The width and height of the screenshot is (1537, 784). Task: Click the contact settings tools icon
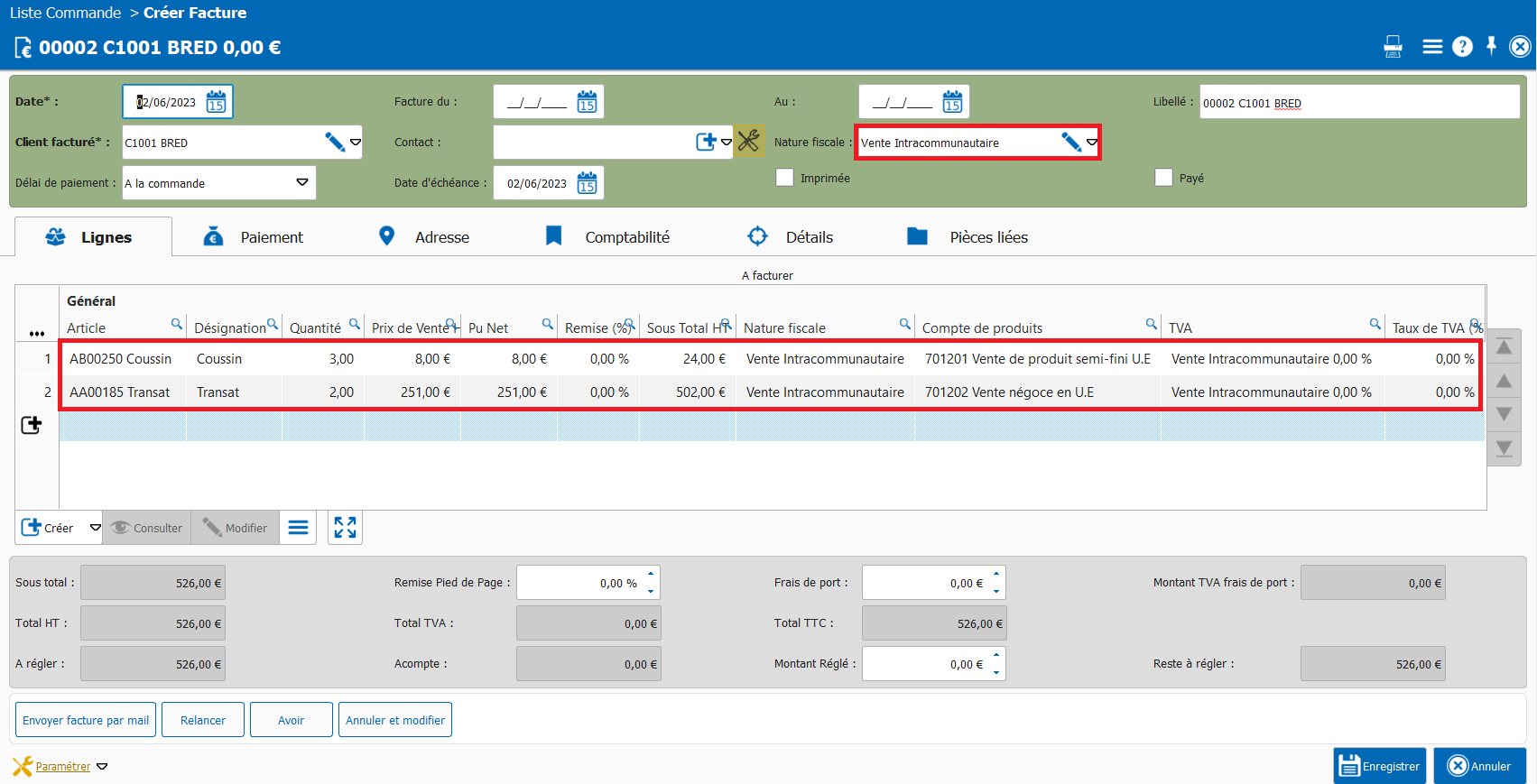click(748, 141)
